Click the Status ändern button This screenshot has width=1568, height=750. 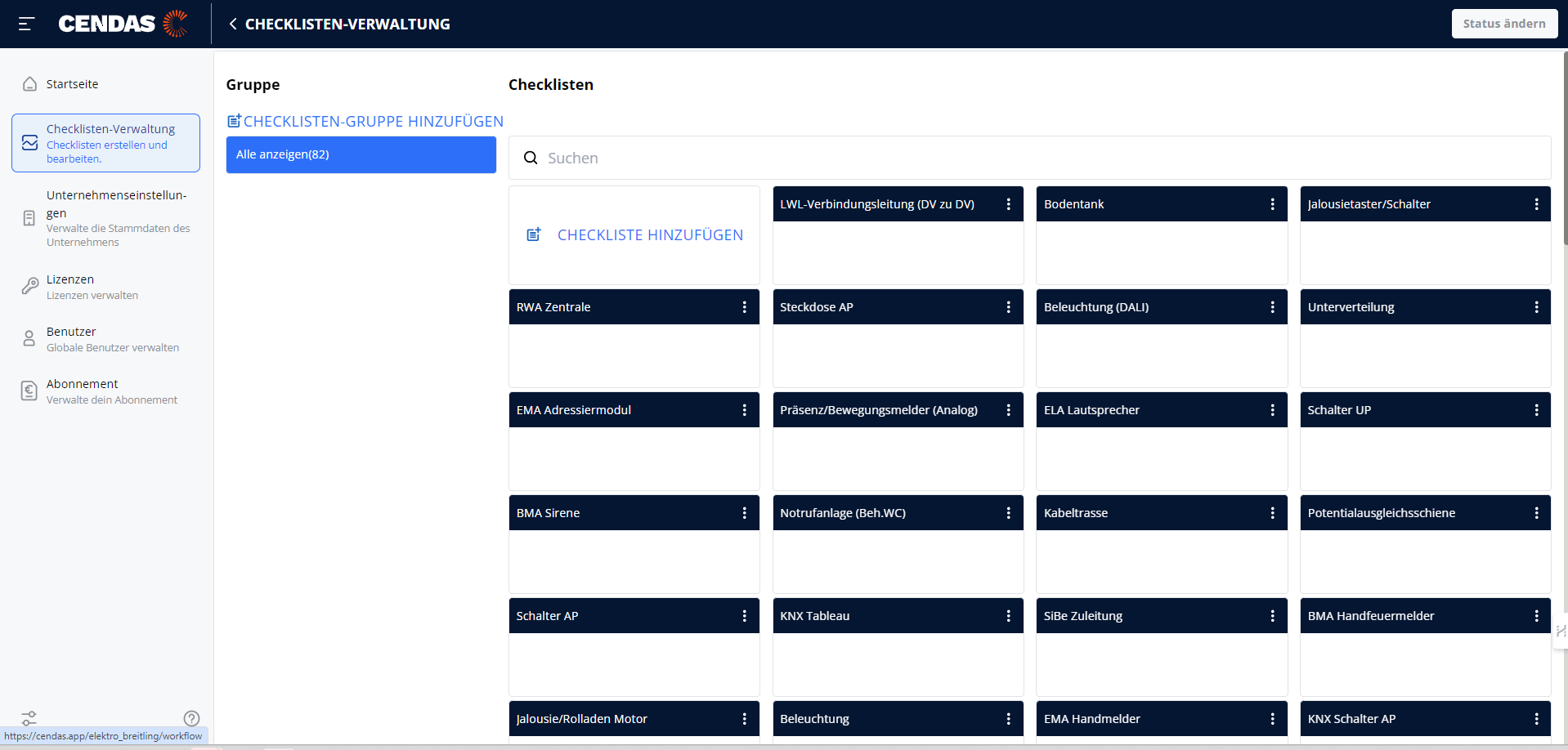(x=1504, y=24)
